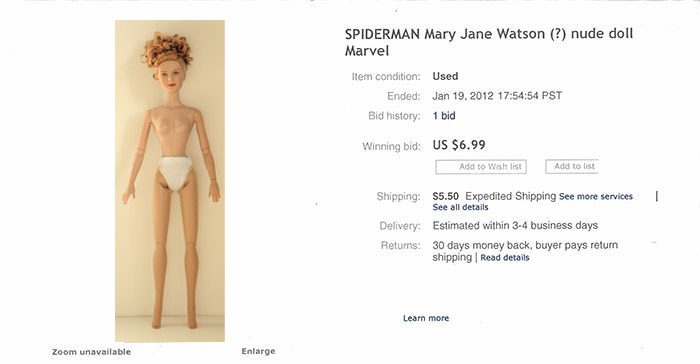Click the $5.50 Expedited Shipping text
This screenshot has width=700, height=364.
[494, 196]
